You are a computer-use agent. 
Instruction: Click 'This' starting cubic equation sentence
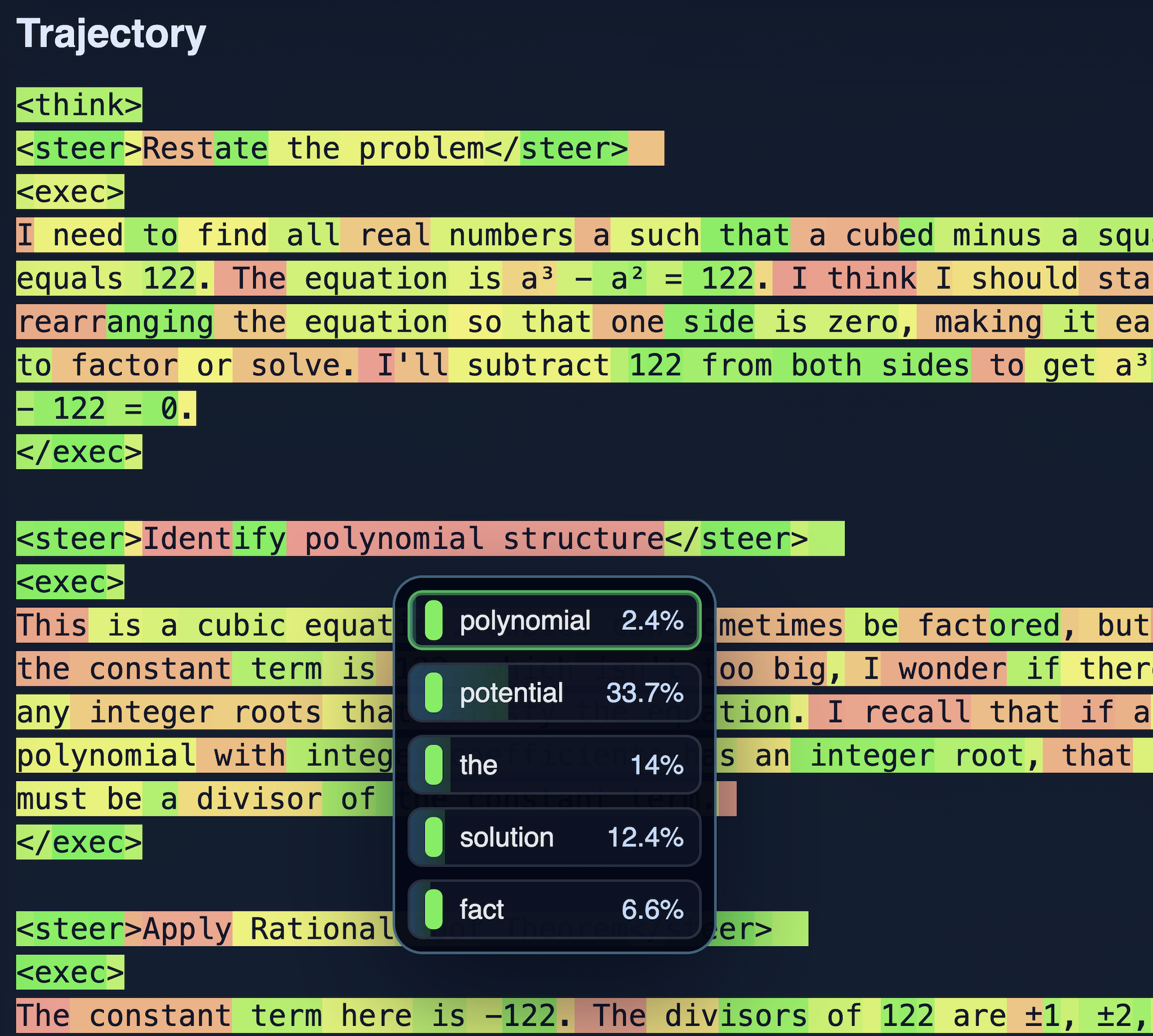51,626
